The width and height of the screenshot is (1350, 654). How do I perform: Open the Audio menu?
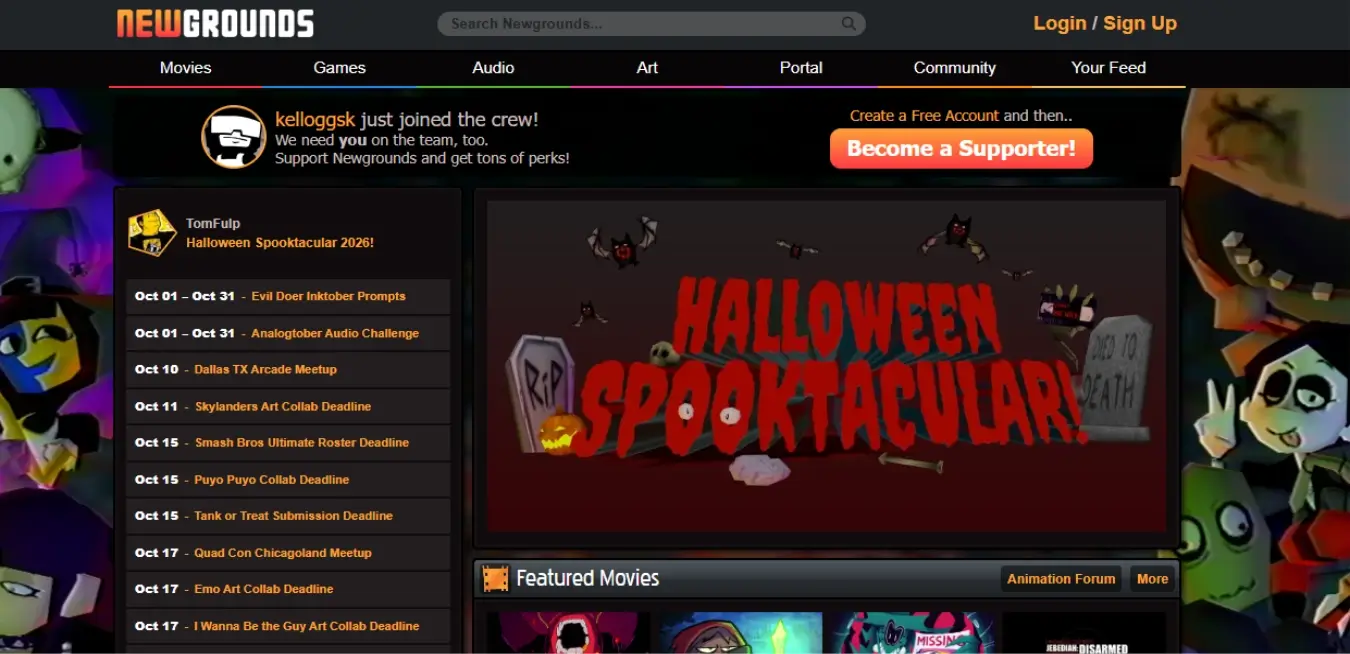coord(493,68)
